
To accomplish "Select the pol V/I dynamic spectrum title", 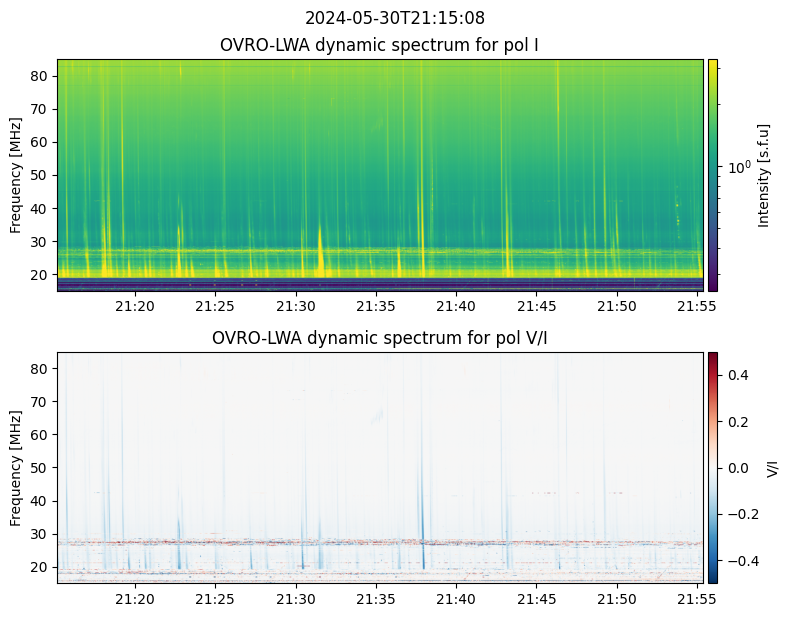I will coord(379,338).
